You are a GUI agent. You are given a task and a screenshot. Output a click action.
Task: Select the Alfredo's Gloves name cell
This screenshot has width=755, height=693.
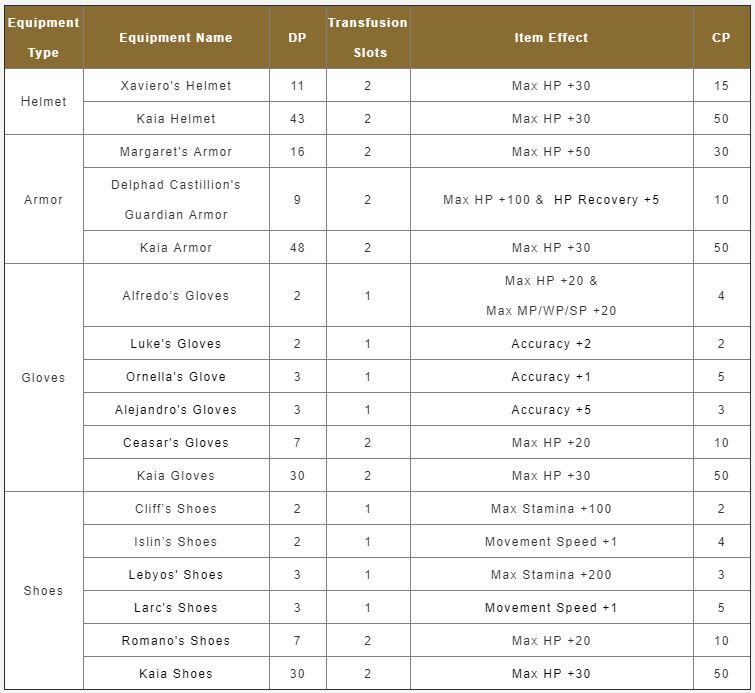[175, 296]
